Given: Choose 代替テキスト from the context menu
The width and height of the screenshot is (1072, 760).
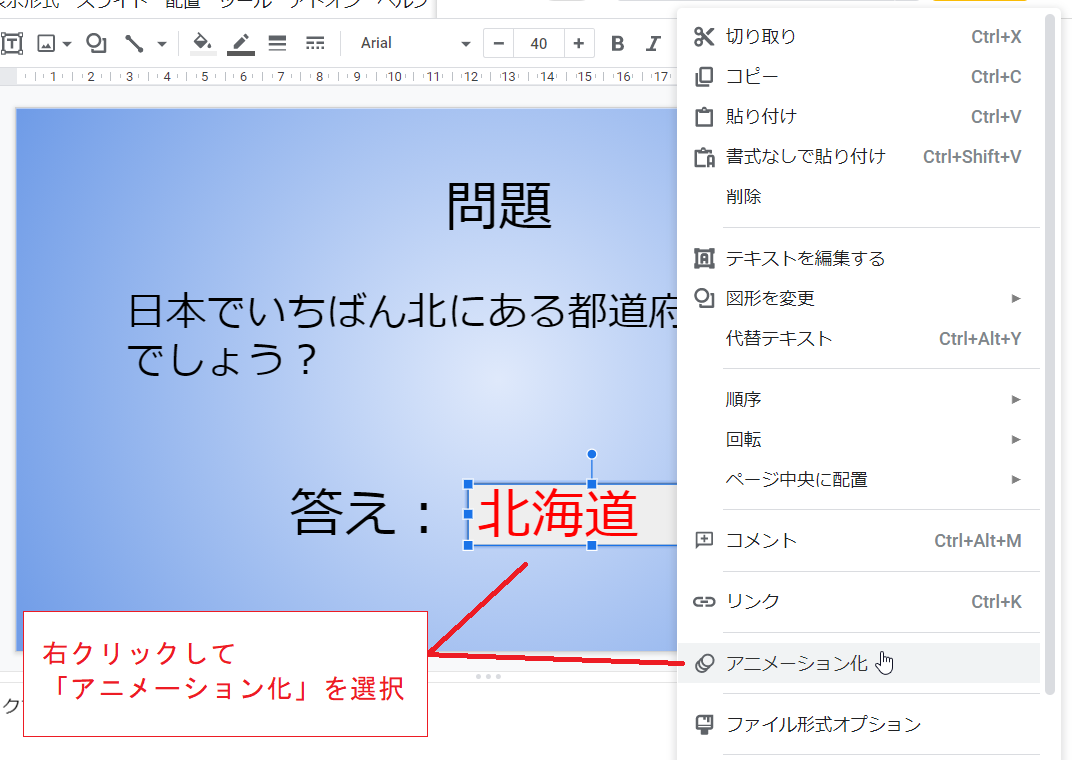Looking at the screenshot, I should [858, 339].
